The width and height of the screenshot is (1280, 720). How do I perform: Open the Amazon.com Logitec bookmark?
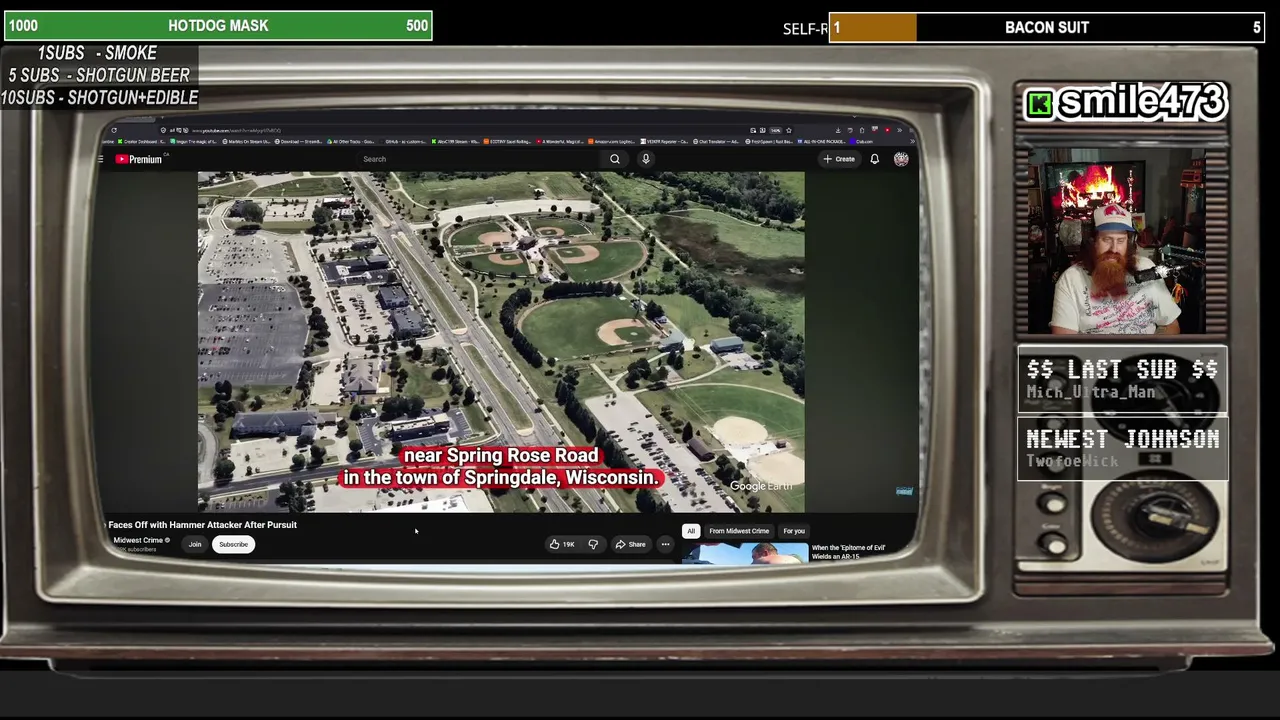612,142
